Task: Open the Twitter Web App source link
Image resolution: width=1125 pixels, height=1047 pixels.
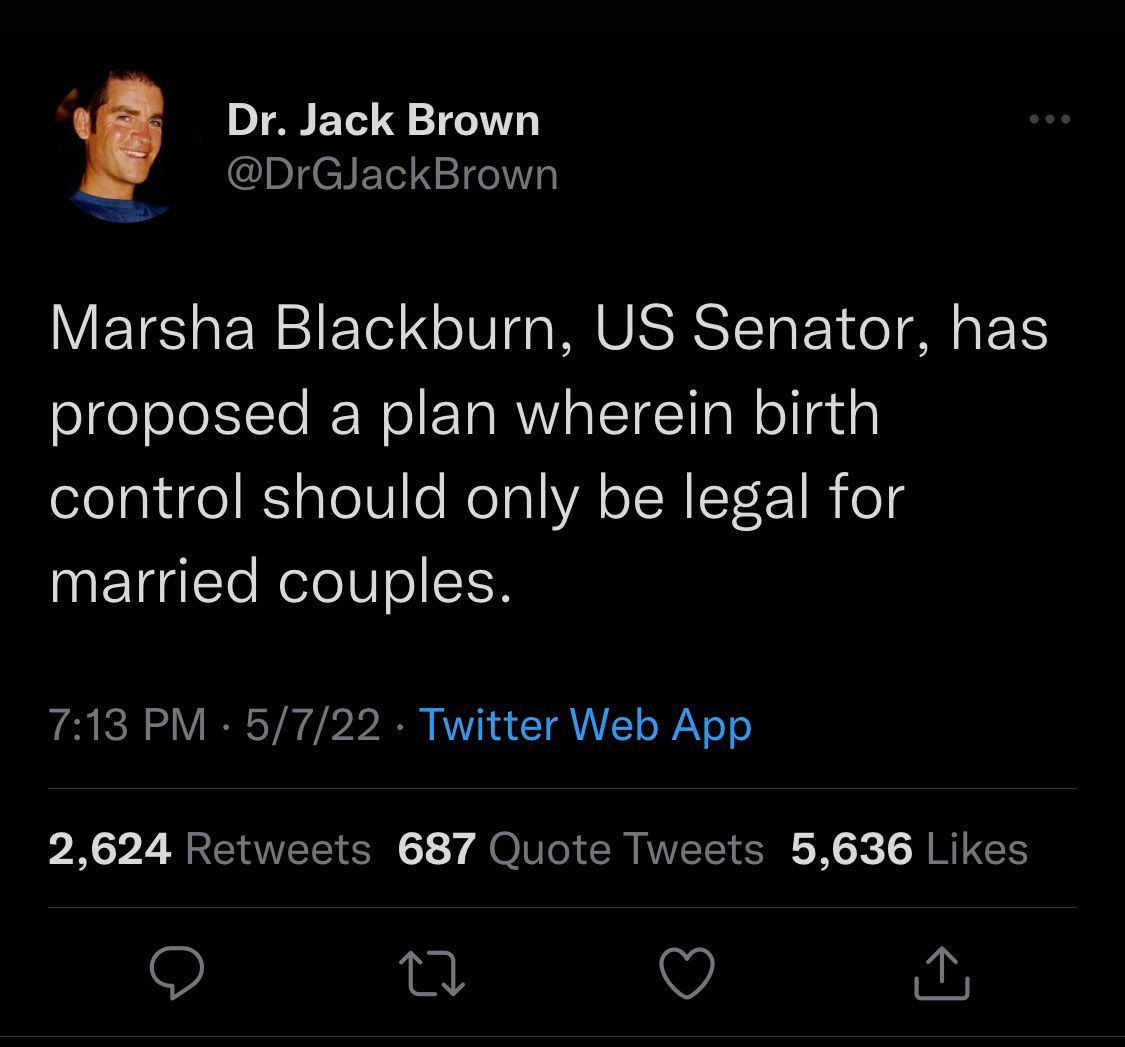Action: [585, 724]
